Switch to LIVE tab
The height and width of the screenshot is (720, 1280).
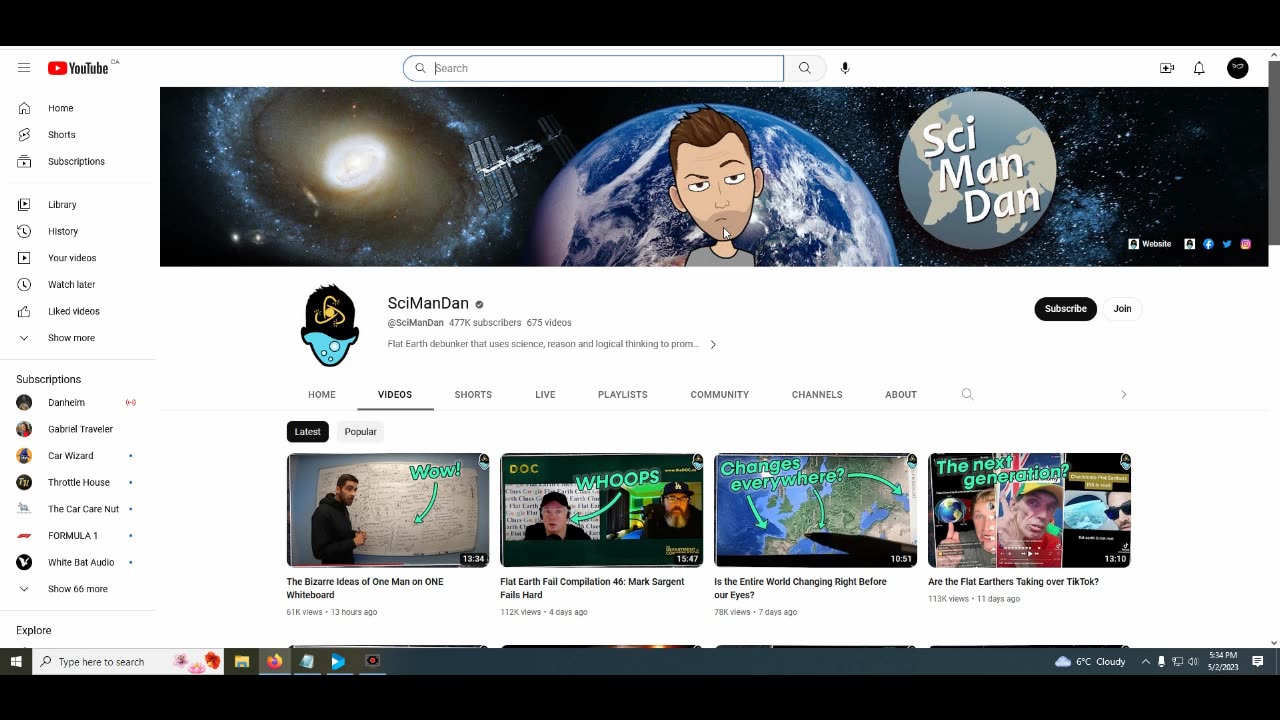click(545, 395)
